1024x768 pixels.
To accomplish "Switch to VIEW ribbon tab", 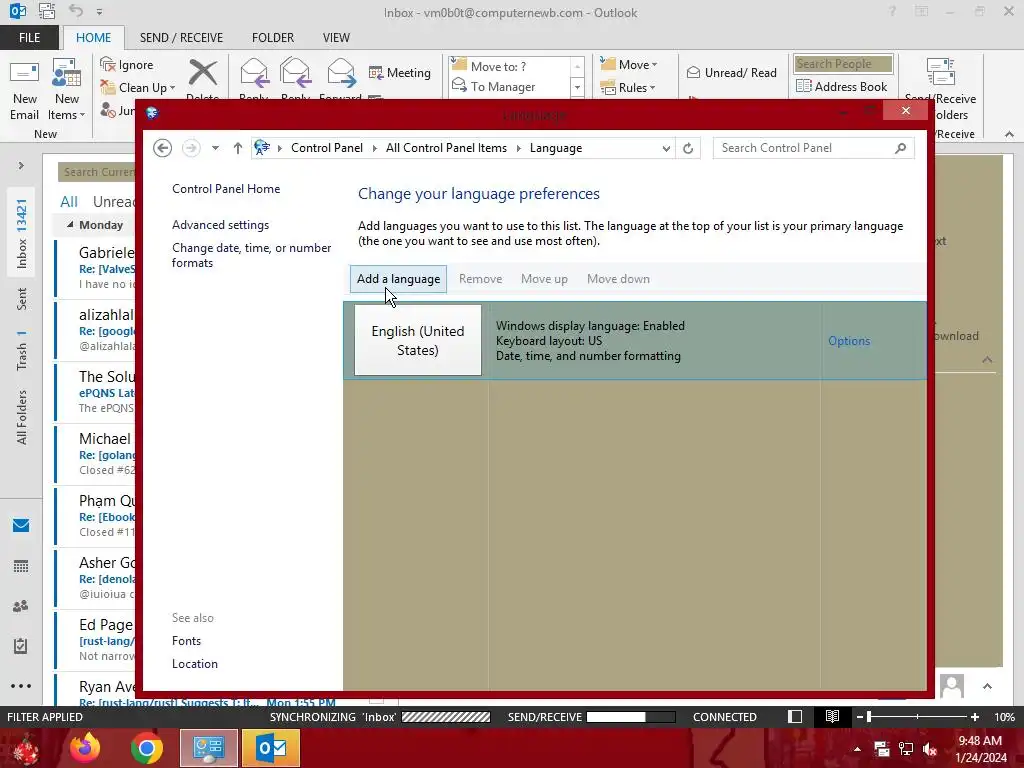I will (x=336, y=38).
